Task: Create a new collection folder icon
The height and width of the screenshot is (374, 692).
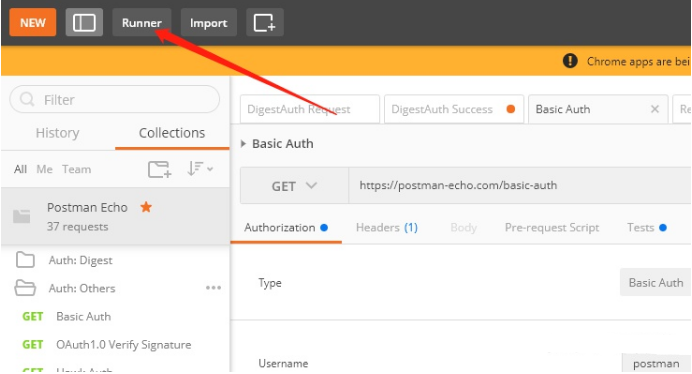Action: [159, 169]
